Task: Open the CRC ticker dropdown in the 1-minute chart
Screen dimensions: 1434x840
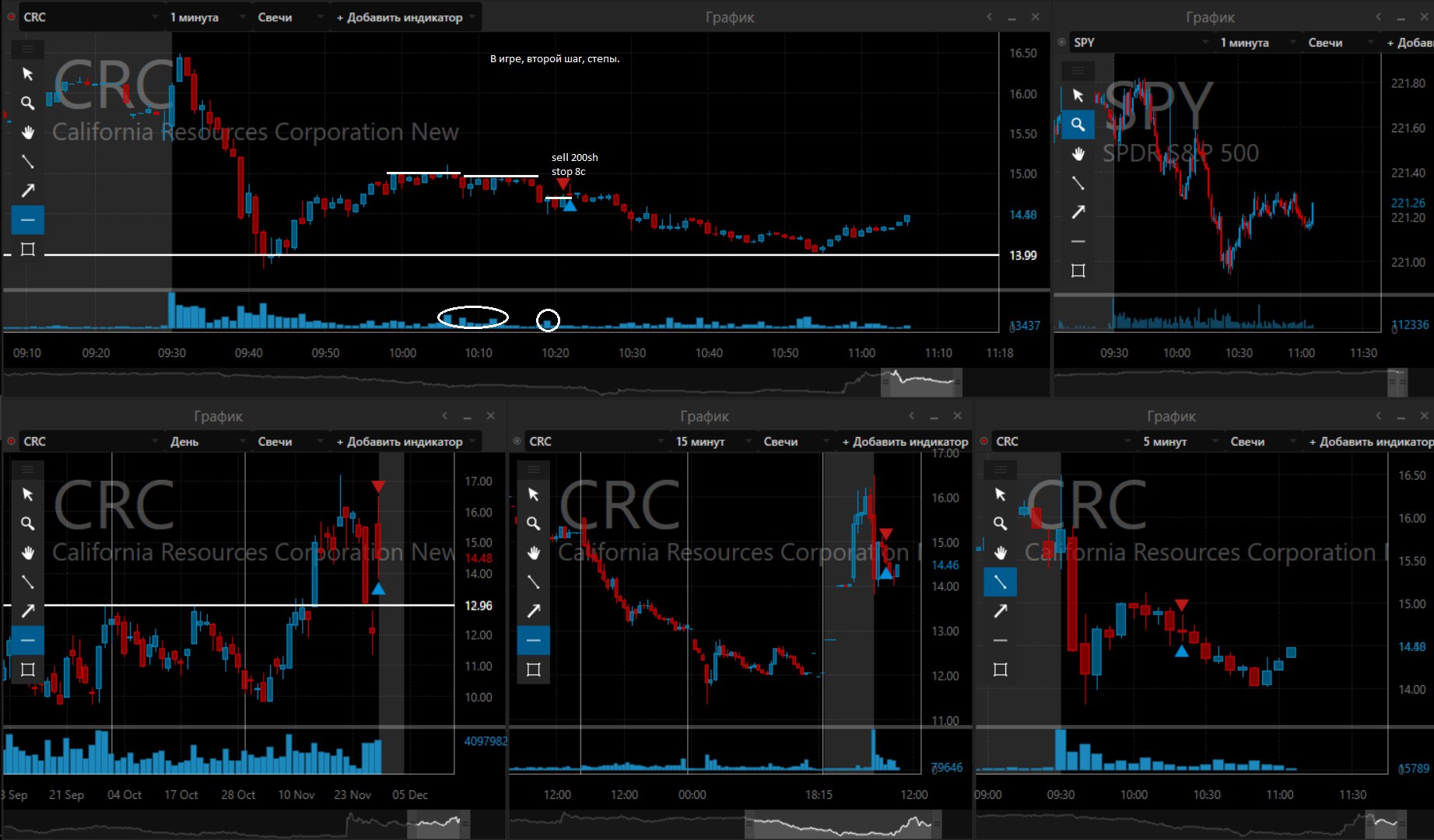Action: (x=89, y=17)
